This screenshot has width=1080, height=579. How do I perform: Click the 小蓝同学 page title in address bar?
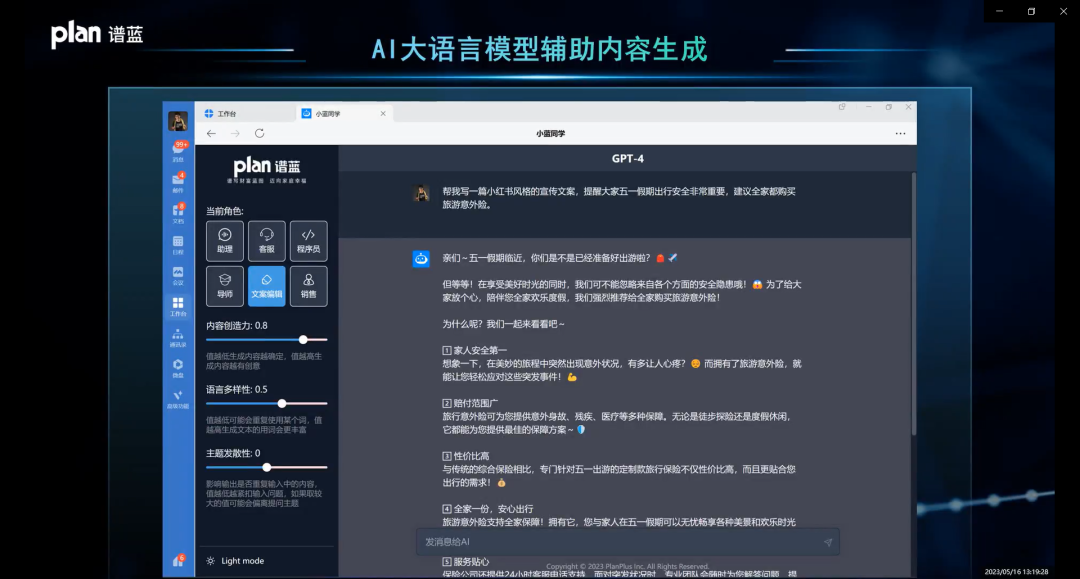coord(550,134)
